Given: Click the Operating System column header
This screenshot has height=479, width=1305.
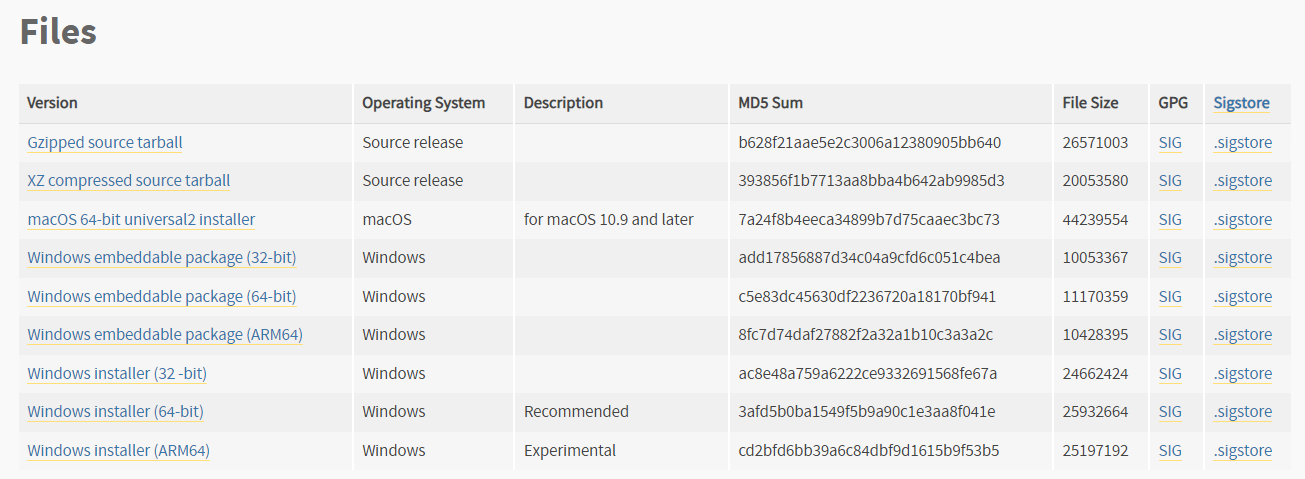Looking at the screenshot, I should [423, 103].
